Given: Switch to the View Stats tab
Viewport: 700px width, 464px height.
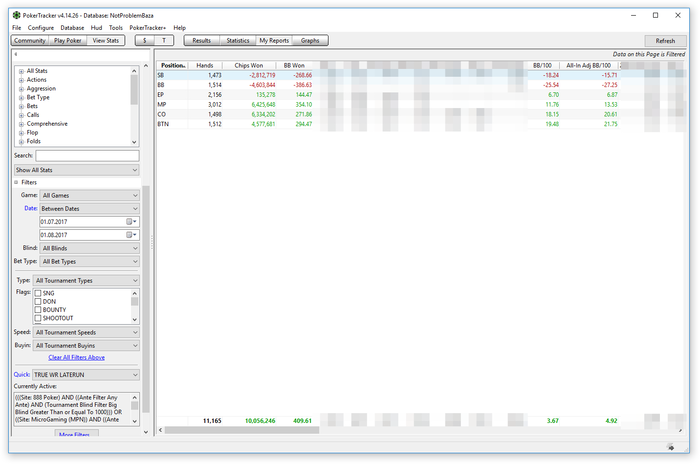Looking at the screenshot, I should (x=106, y=41).
